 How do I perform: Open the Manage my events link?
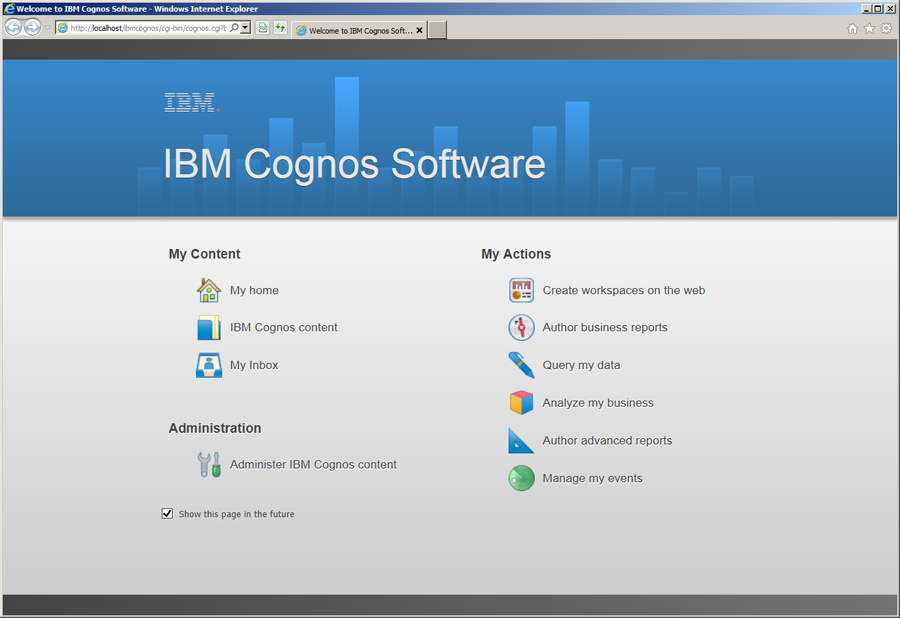(x=592, y=479)
